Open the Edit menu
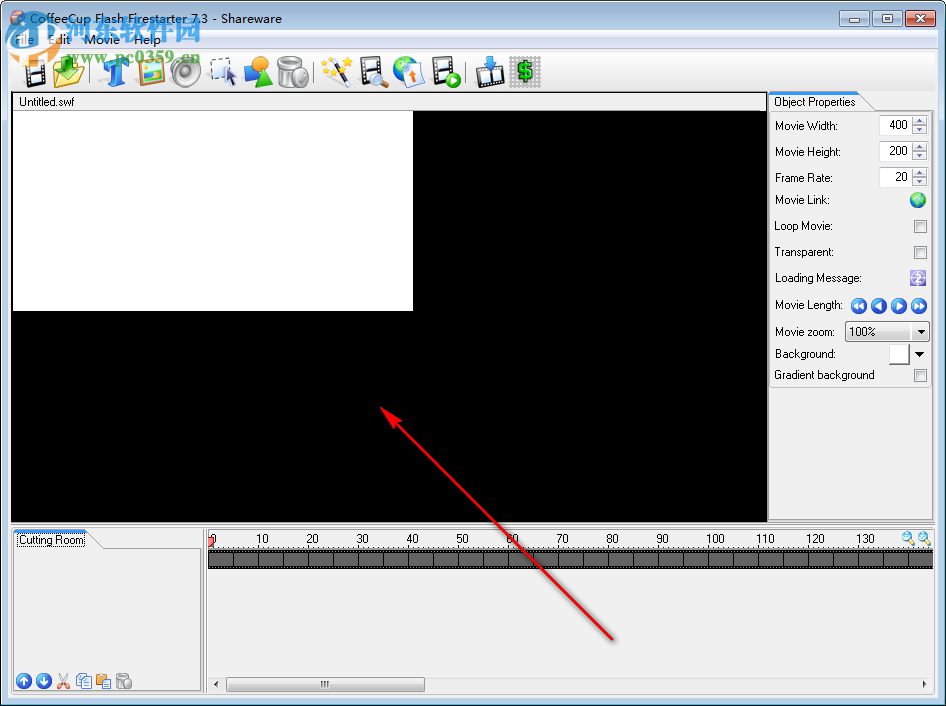Viewport: 946px width, 706px height. (x=59, y=40)
